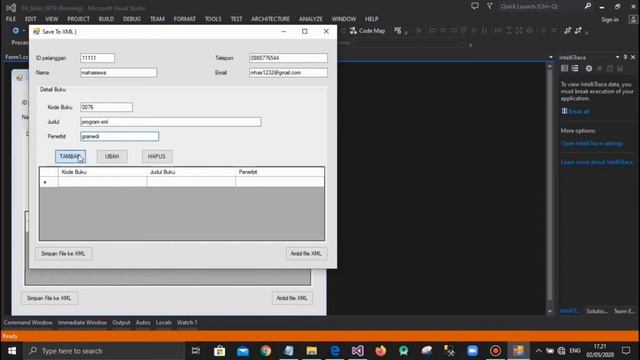
Task: Click the UBAH button
Action: (112, 156)
